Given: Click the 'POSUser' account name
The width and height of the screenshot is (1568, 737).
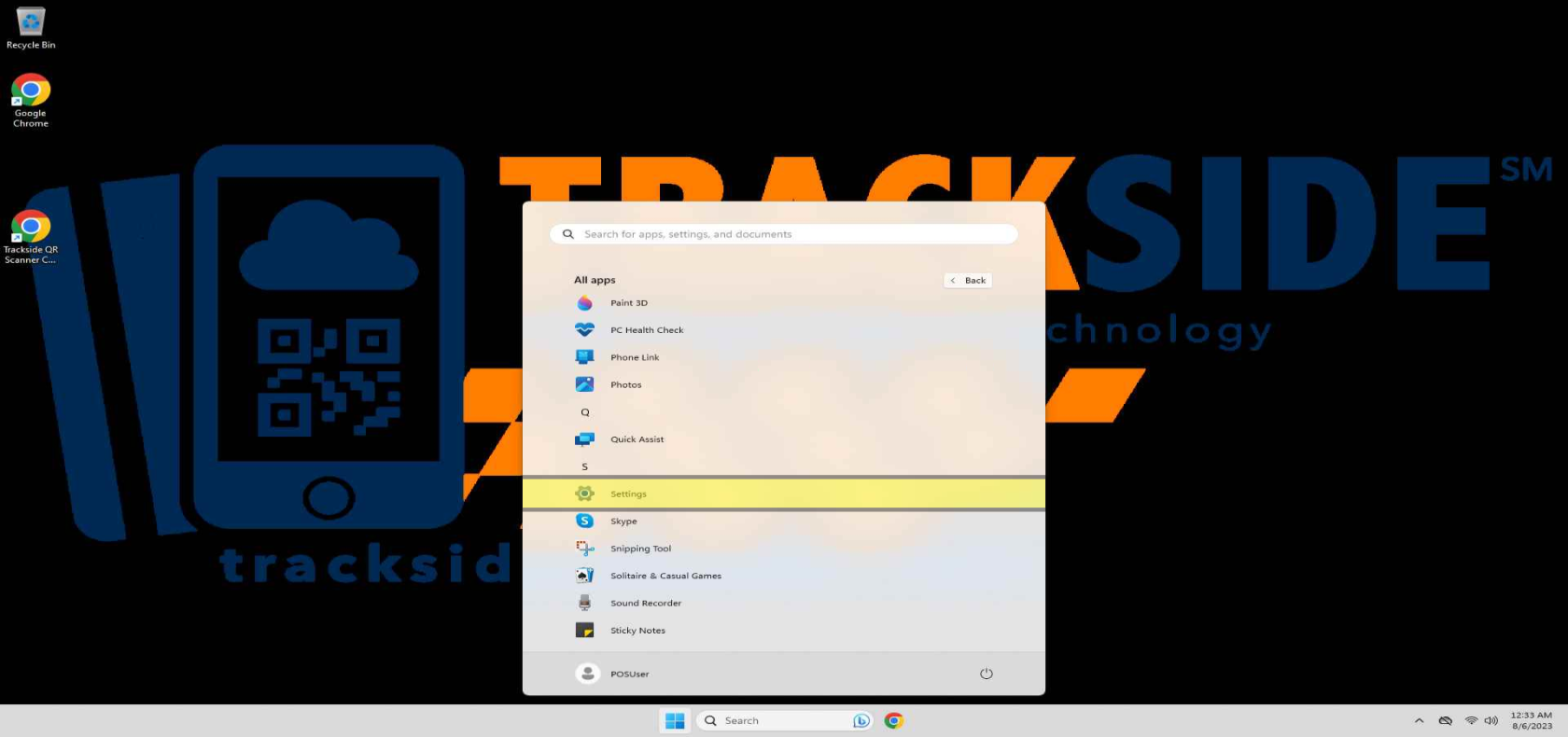Looking at the screenshot, I should 630,674.
